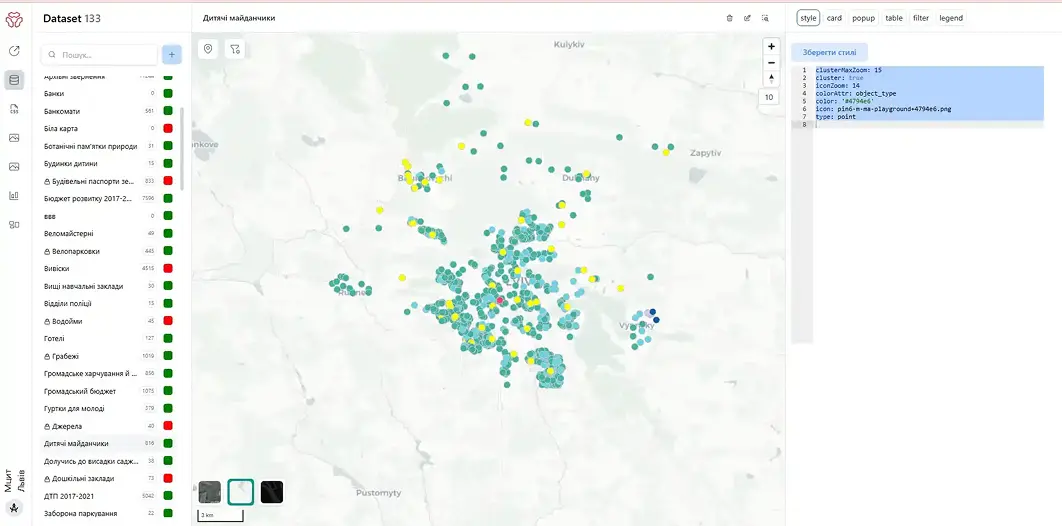The width and height of the screenshot is (1062, 526).
Task: Toggle green status square for Банкомати
Action: click(x=168, y=111)
